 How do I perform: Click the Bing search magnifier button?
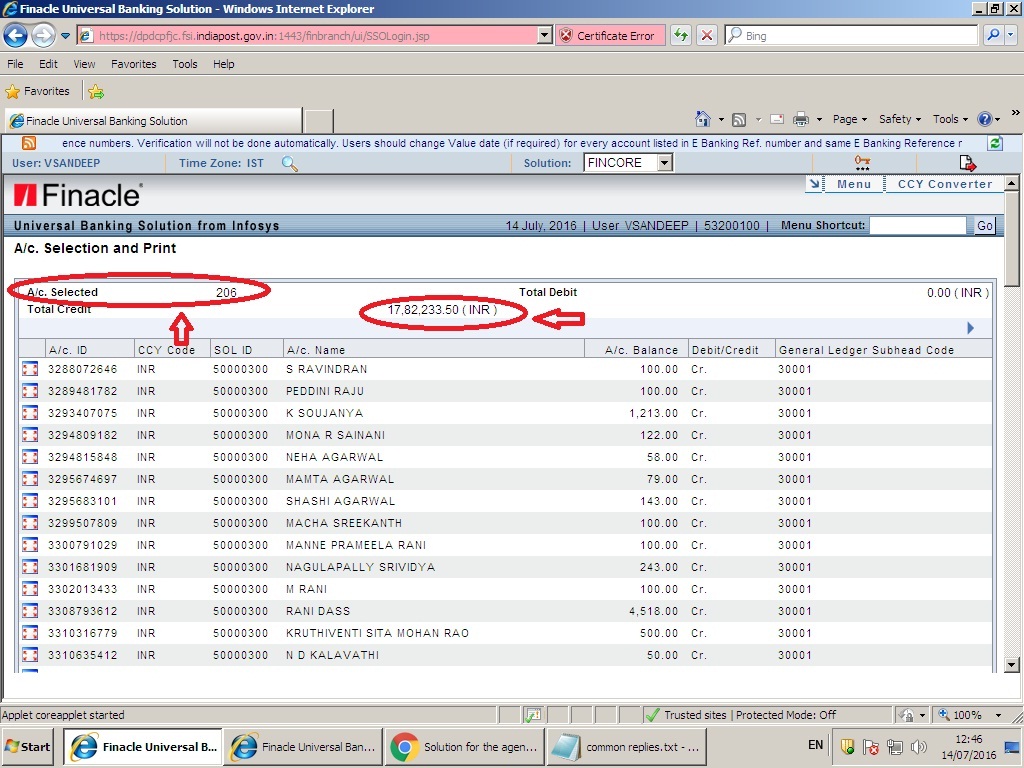[993, 35]
